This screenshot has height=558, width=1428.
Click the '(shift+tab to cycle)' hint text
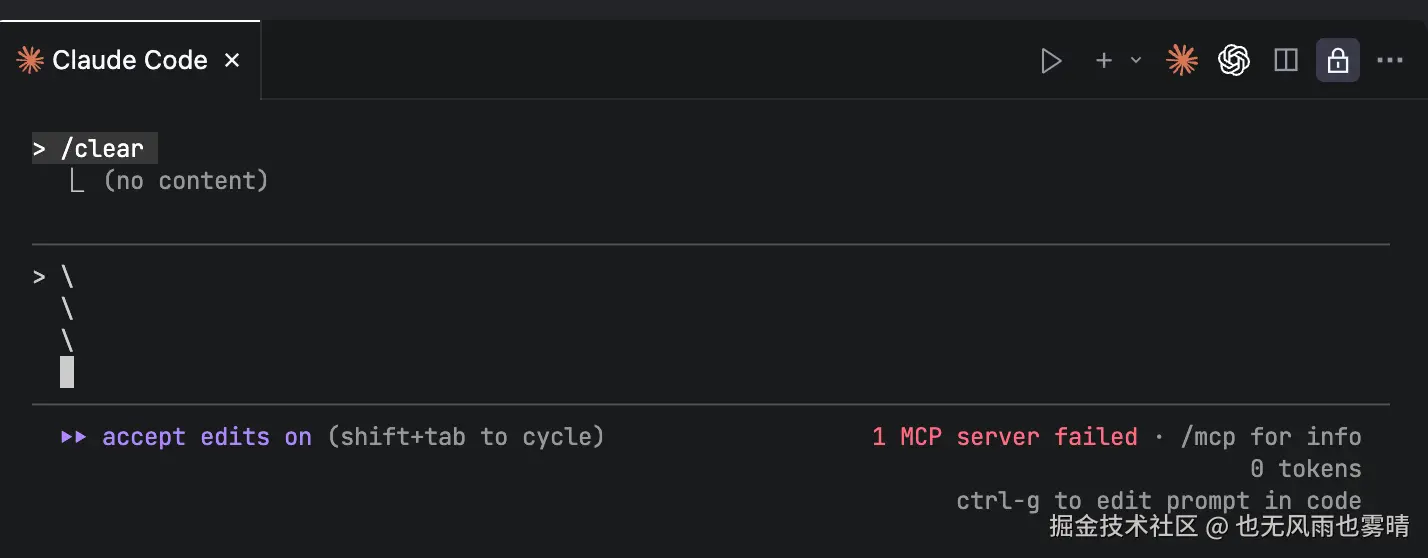coord(466,437)
